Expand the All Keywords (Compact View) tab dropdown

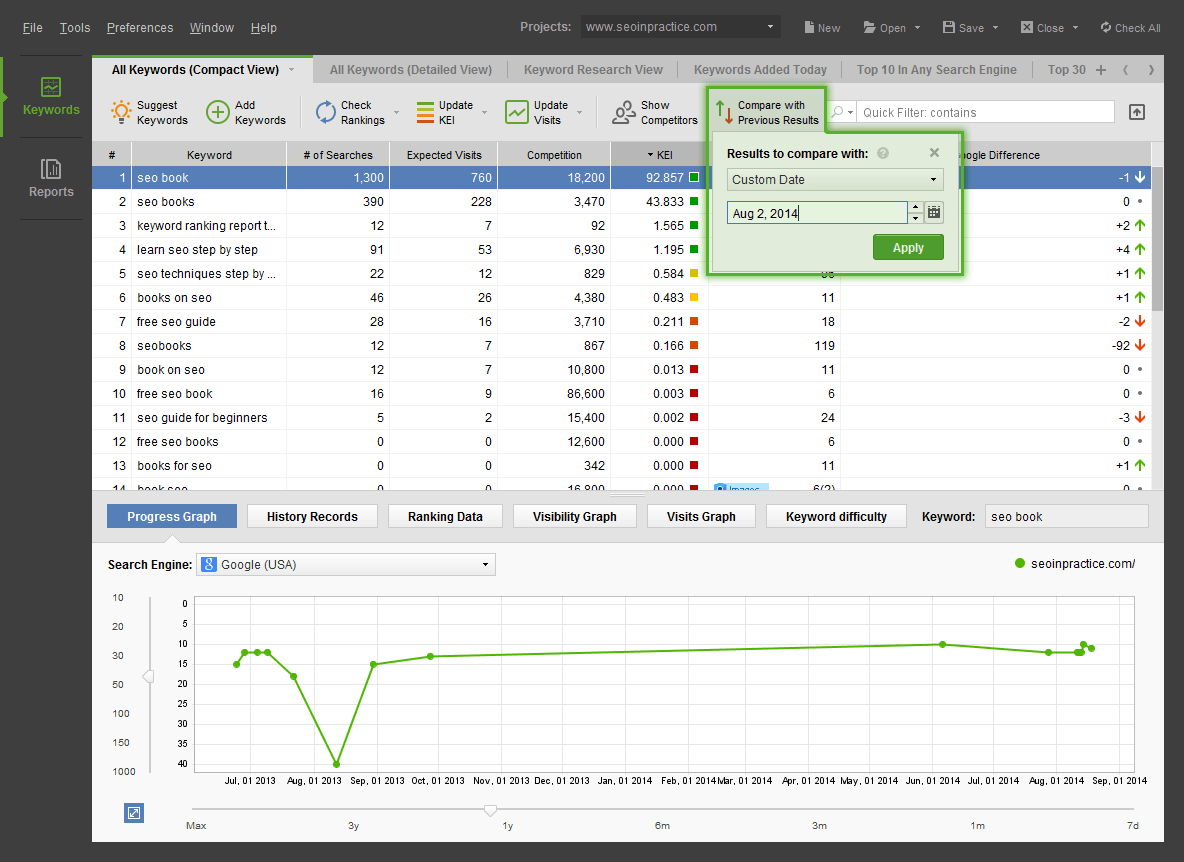pos(291,69)
